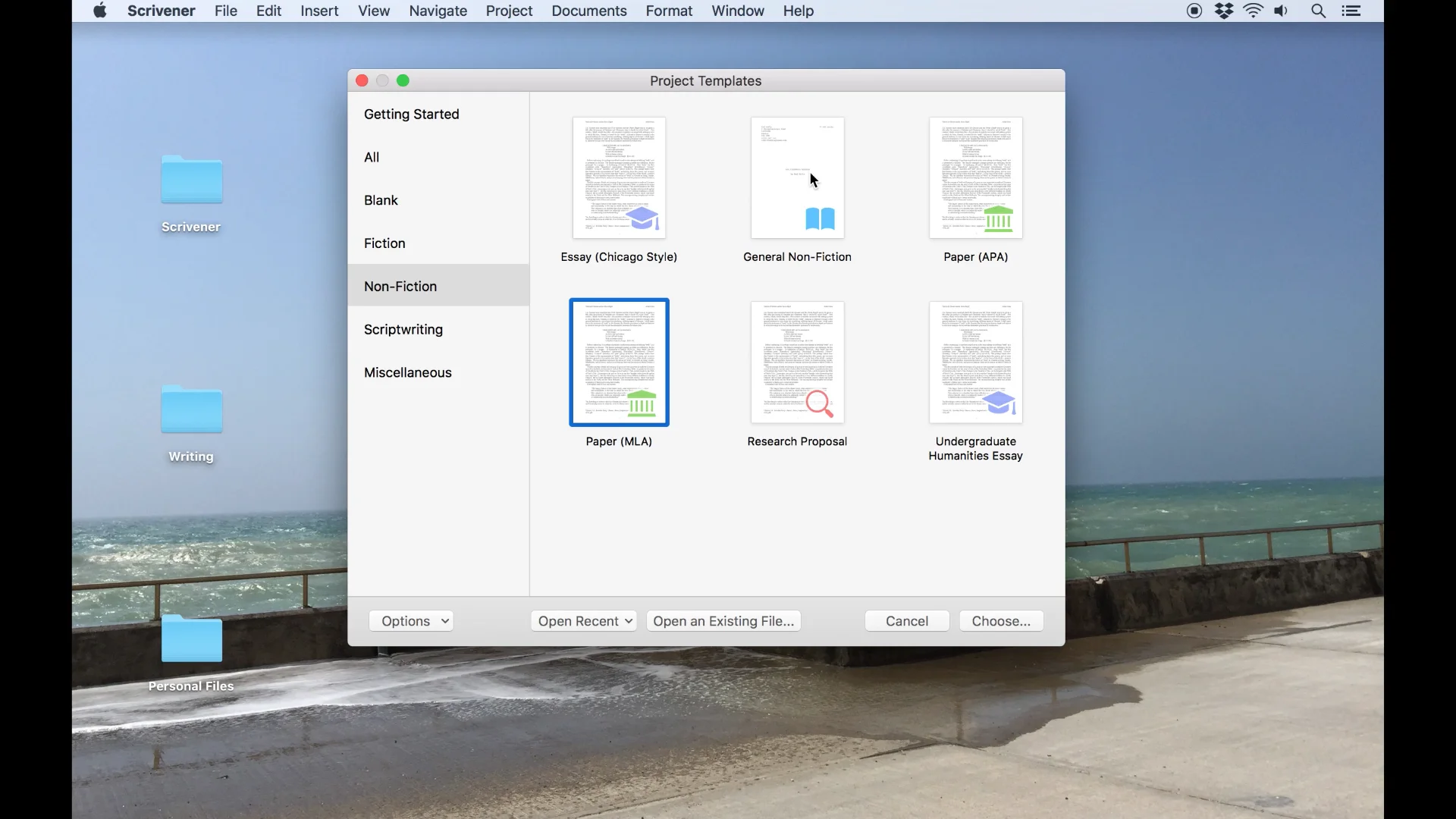The height and width of the screenshot is (819, 1456).
Task: Select Undergraduate Humanities Essay template
Action: [976, 362]
